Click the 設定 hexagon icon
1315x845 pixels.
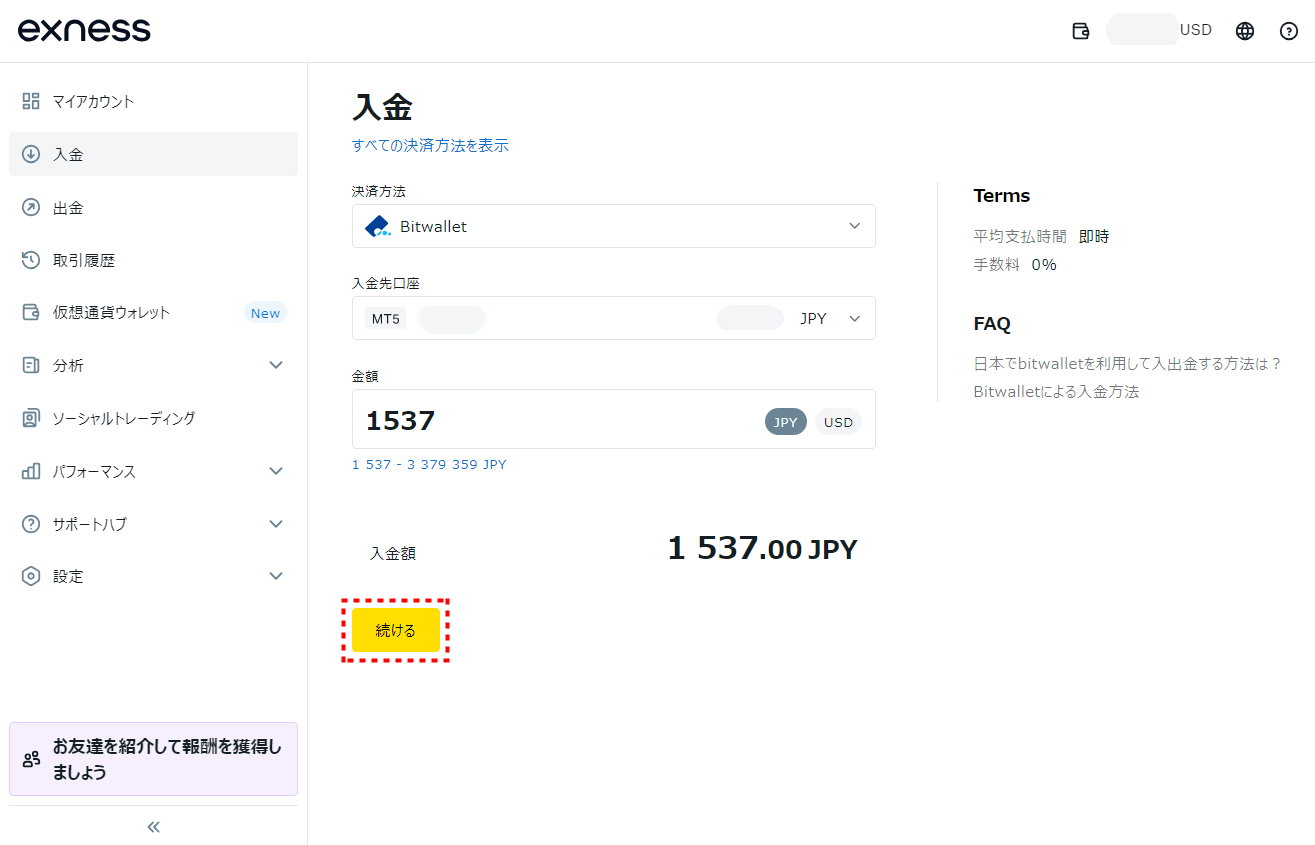[31, 576]
